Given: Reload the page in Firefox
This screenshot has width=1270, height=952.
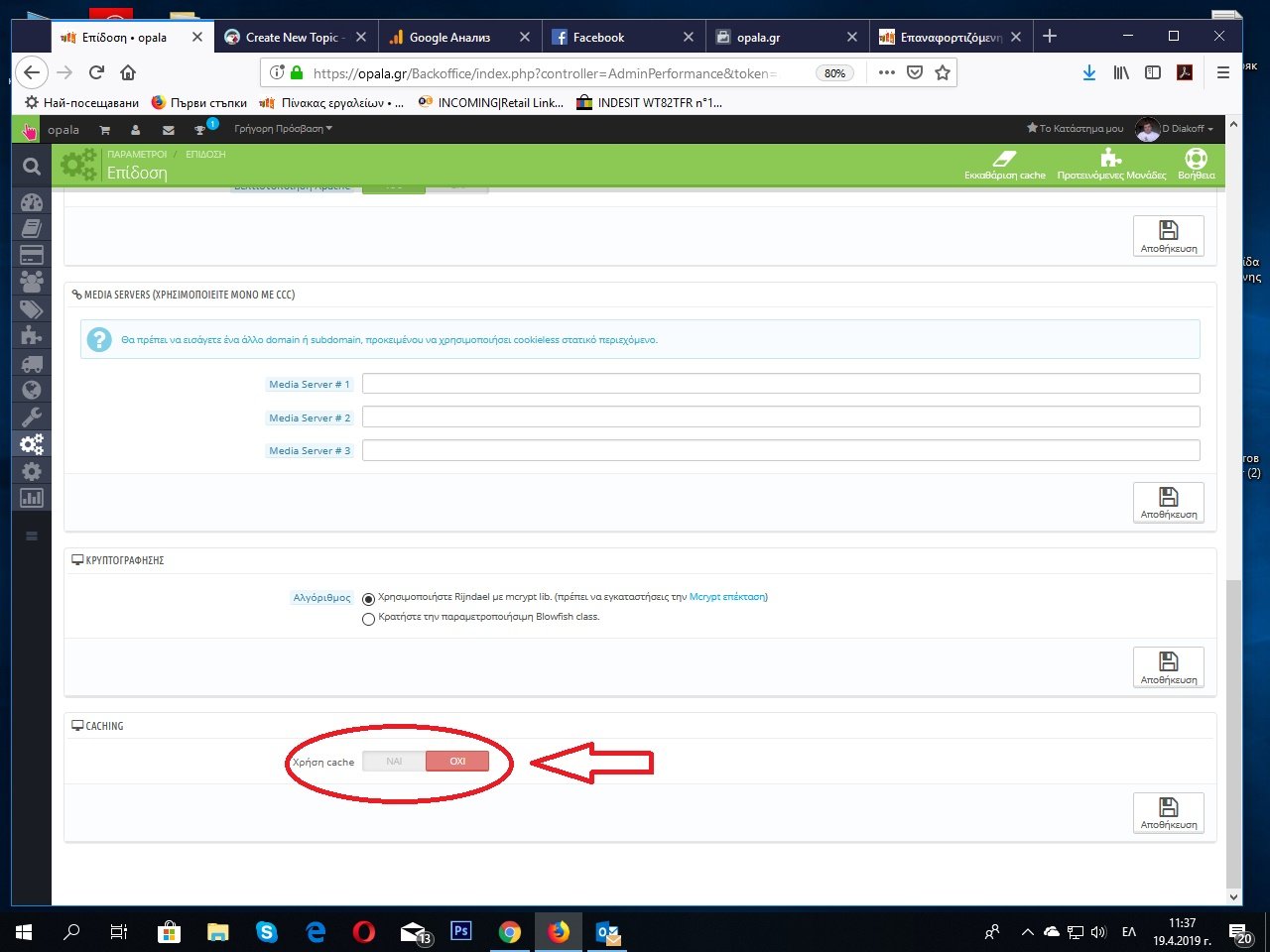Looking at the screenshot, I should coord(96,72).
